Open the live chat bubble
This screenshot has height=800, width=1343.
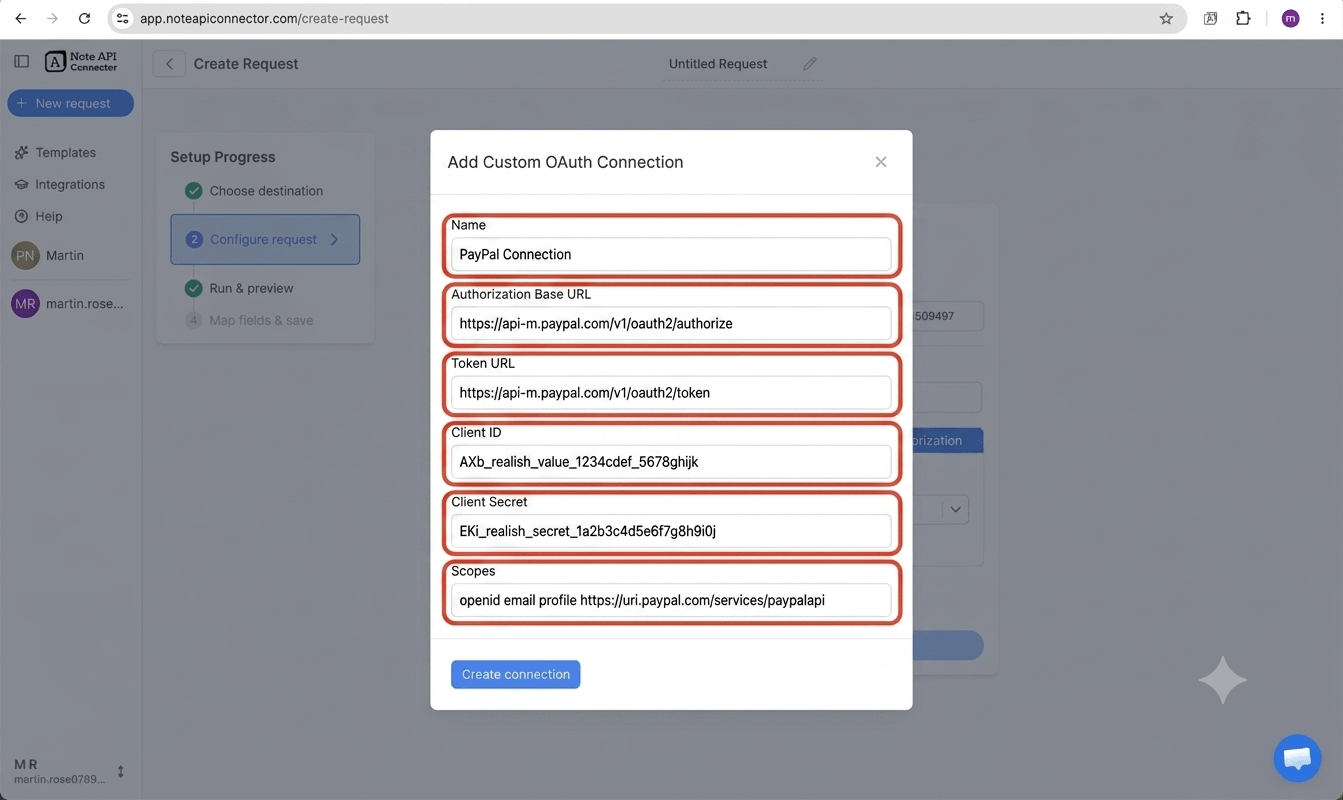tap(1297, 757)
